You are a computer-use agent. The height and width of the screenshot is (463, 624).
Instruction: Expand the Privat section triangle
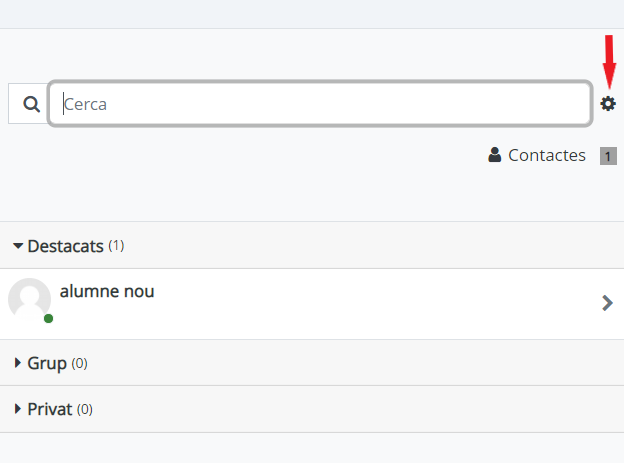click(17, 409)
